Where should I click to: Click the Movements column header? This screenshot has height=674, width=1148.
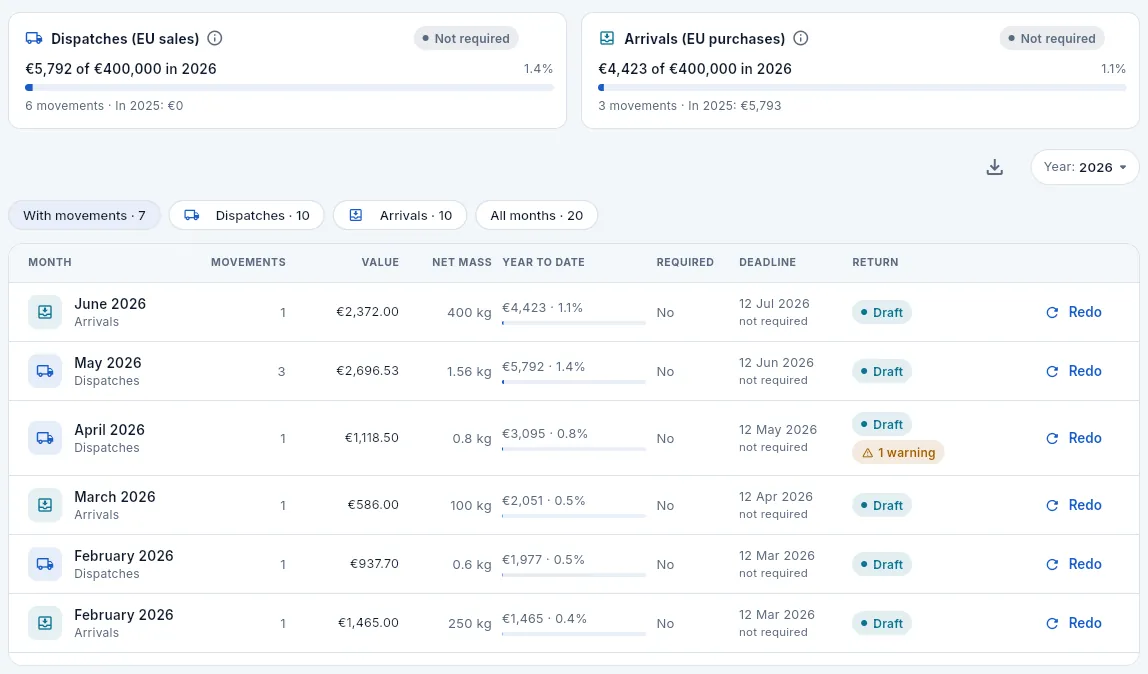click(x=248, y=262)
